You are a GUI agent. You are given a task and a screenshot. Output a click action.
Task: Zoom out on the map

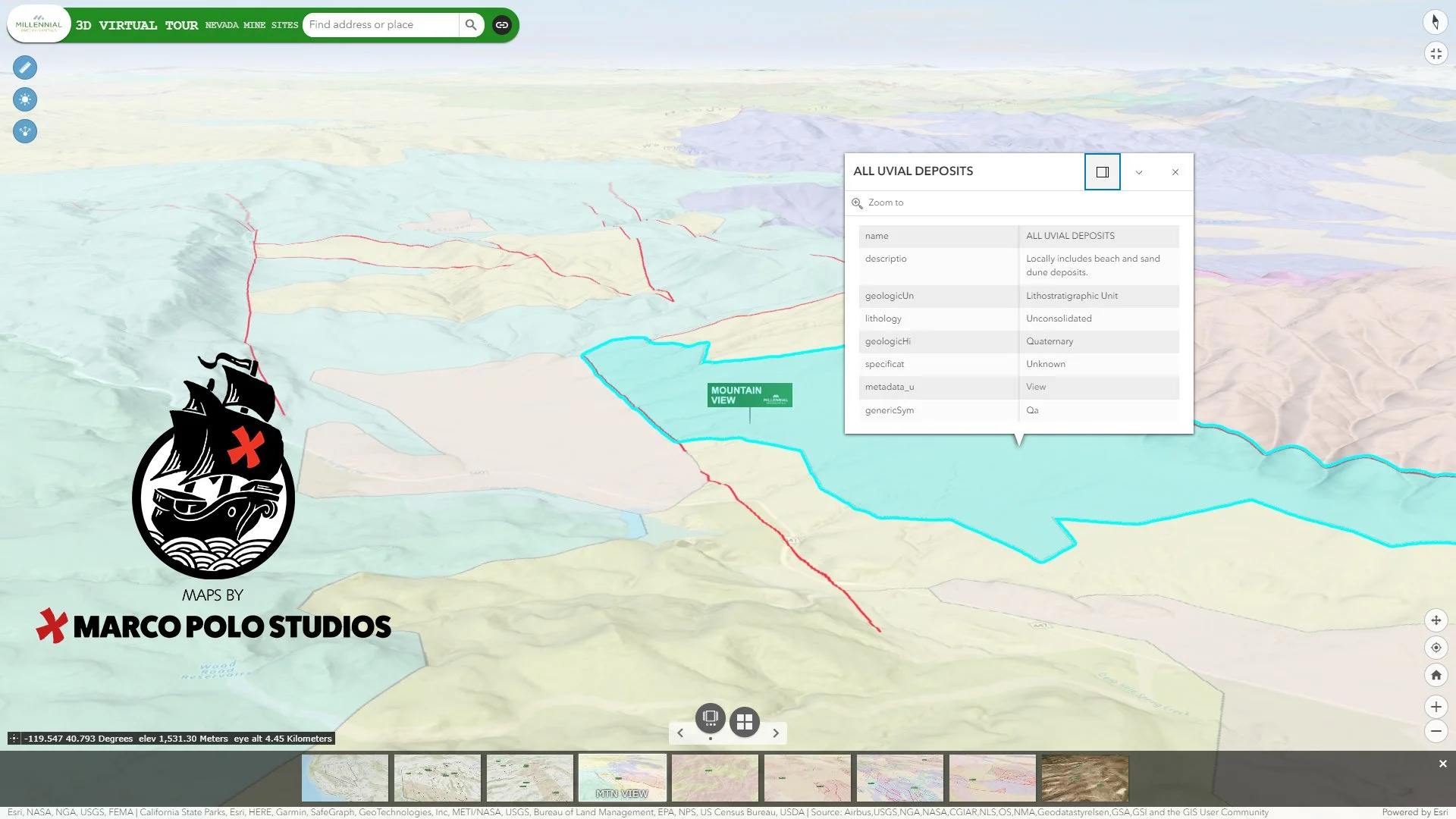pos(1436,731)
